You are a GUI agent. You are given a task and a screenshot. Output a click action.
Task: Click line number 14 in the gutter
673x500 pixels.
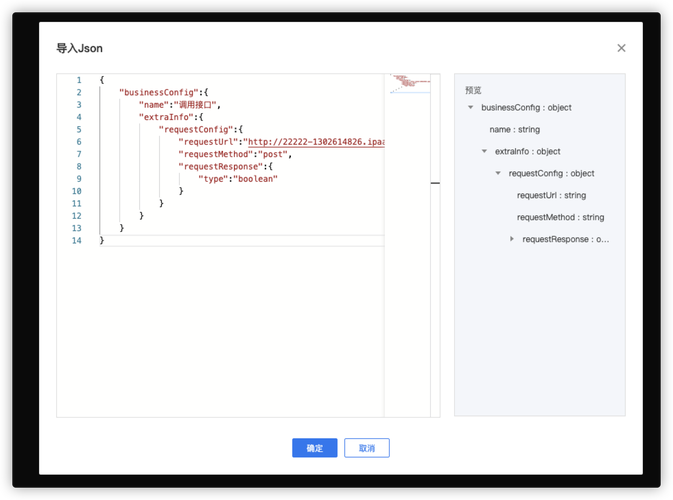tap(76, 241)
